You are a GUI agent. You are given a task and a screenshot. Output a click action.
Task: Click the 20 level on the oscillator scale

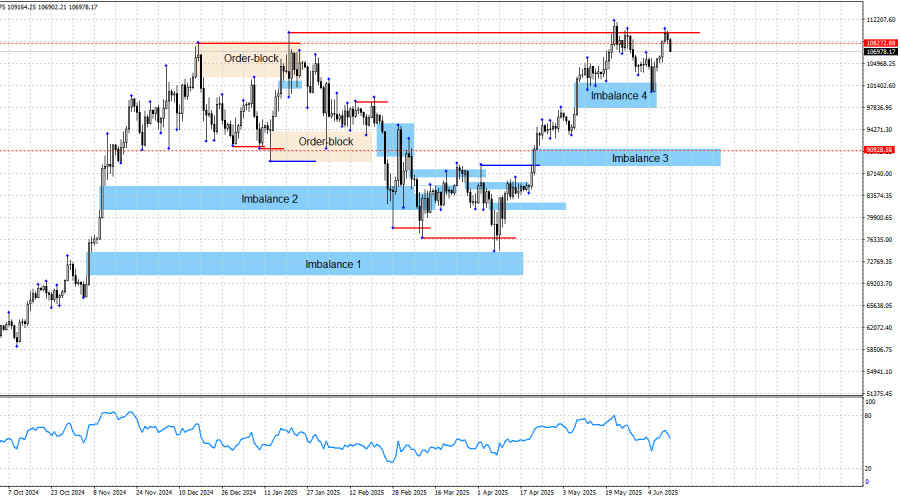tap(868, 469)
